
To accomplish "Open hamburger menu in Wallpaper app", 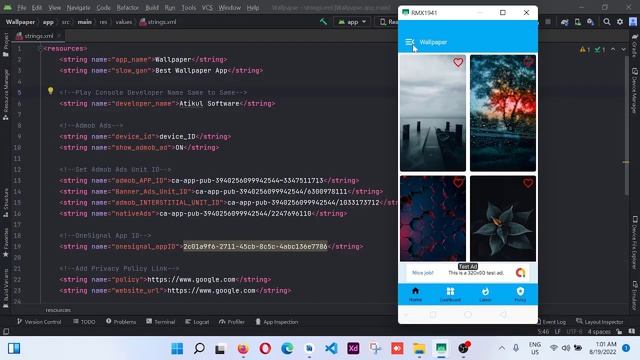I will point(410,42).
